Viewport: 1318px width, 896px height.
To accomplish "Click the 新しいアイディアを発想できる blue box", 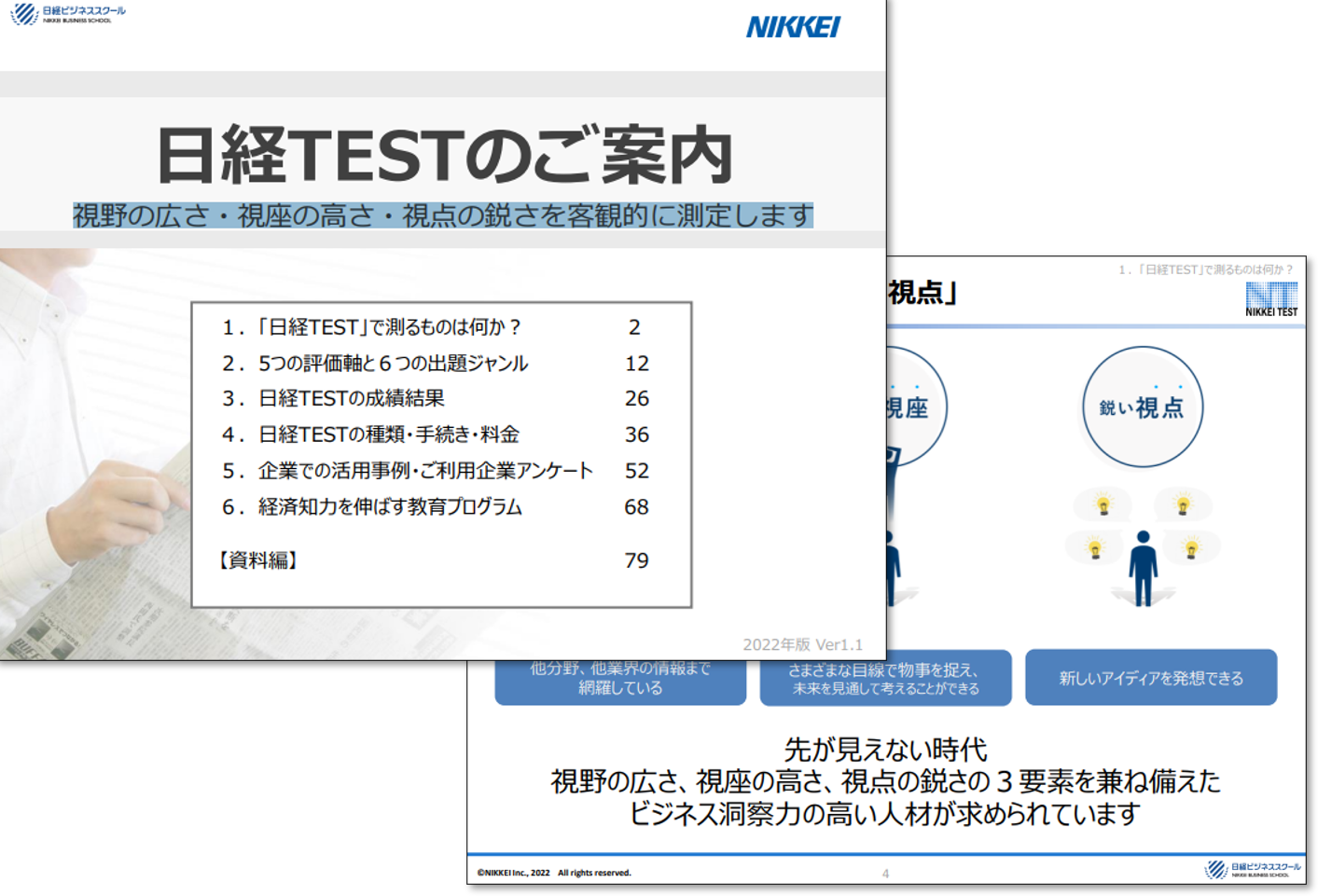I will 1151,678.
